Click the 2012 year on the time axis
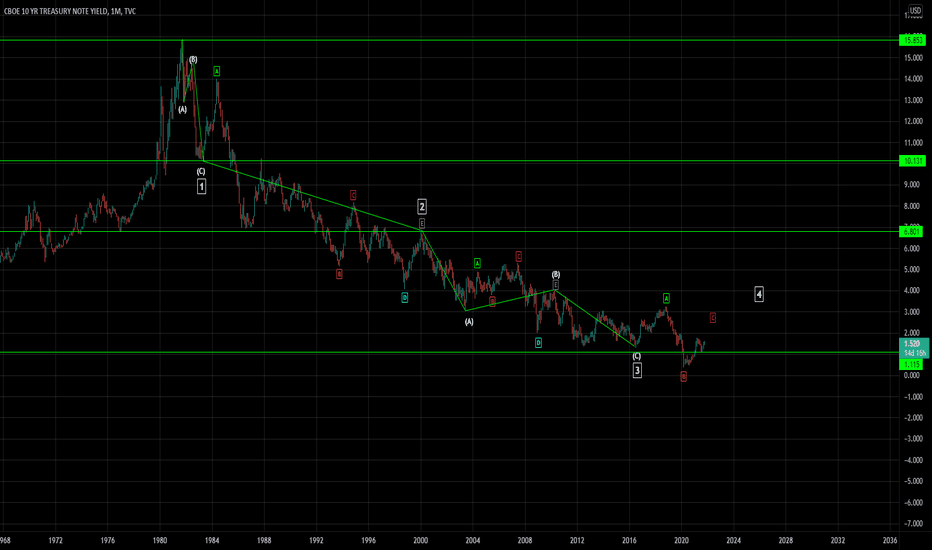This screenshot has width=932, height=550. click(x=577, y=540)
